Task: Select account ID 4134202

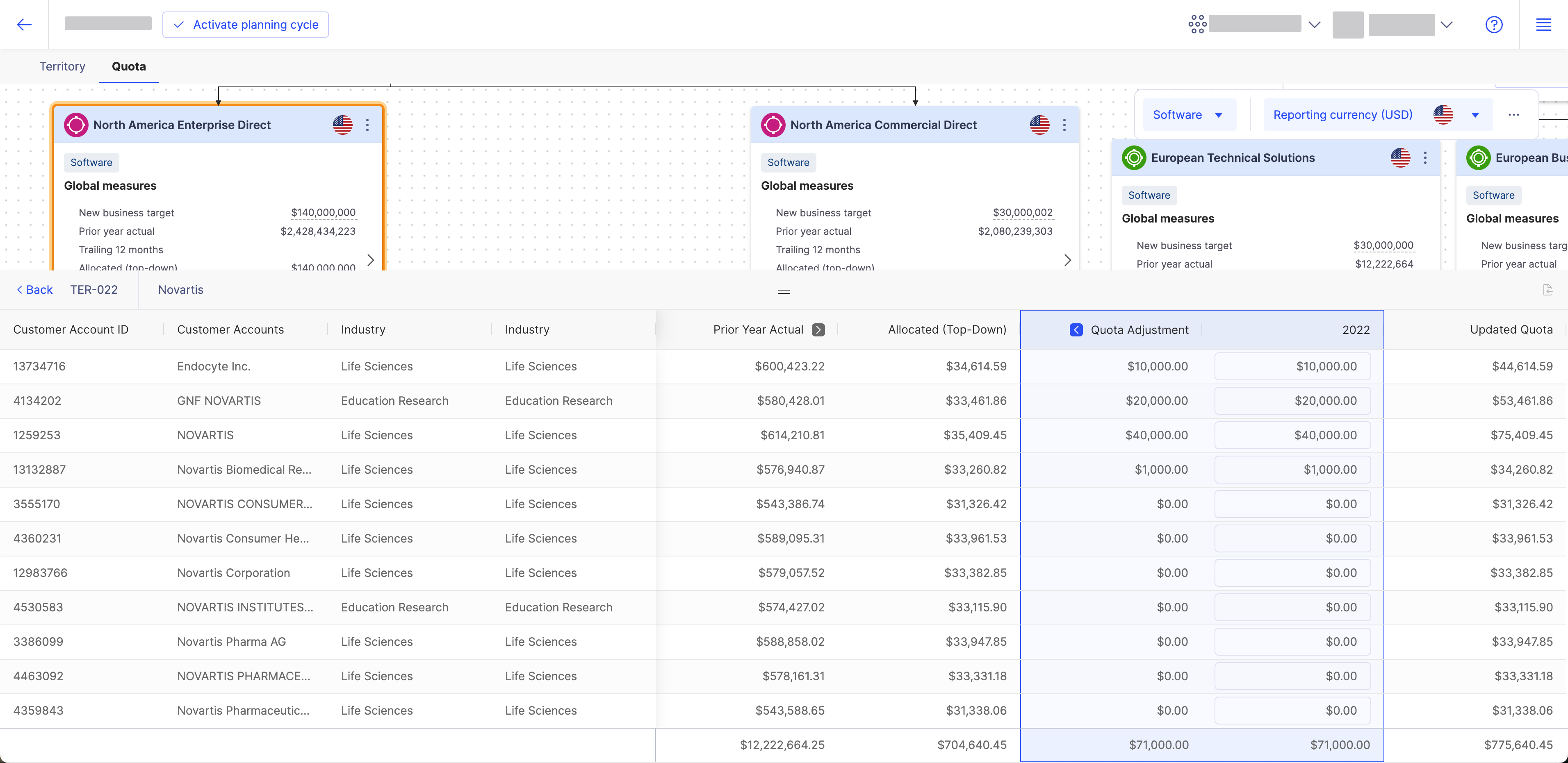Action: click(37, 401)
